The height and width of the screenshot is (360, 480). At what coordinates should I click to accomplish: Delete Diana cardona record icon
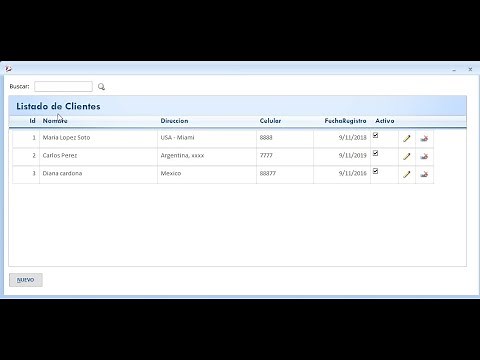[424, 174]
